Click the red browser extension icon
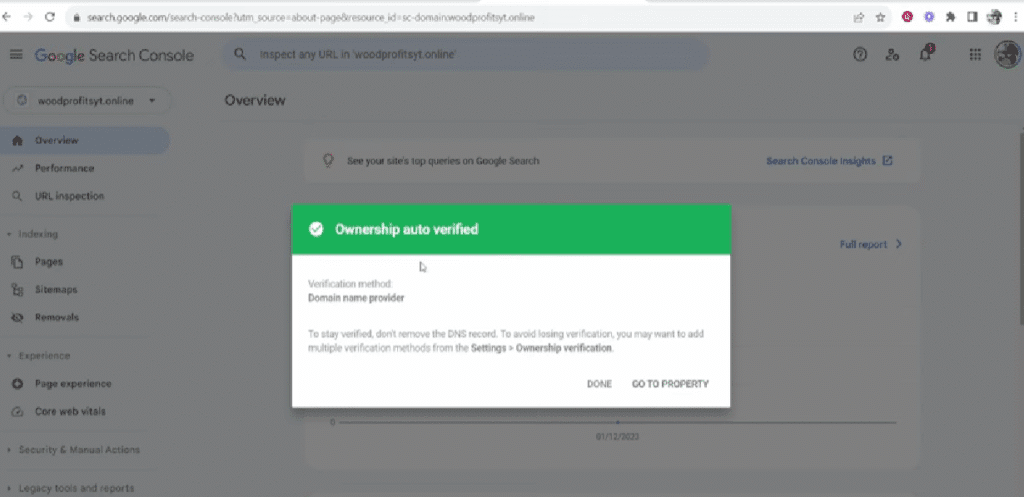This screenshot has height=497, width=1024. tap(907, 18)
